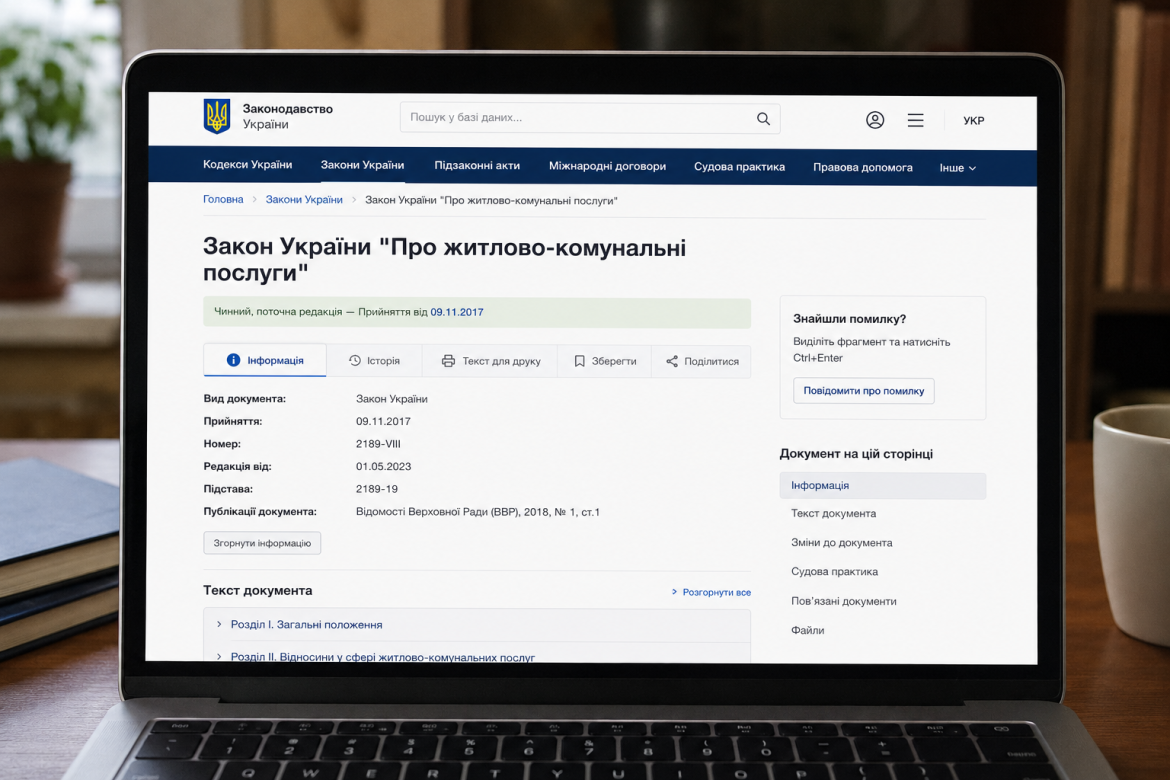The image size is (1170, 780).
Task: Open the user account profile icon
Action: [x=875, y=119]
